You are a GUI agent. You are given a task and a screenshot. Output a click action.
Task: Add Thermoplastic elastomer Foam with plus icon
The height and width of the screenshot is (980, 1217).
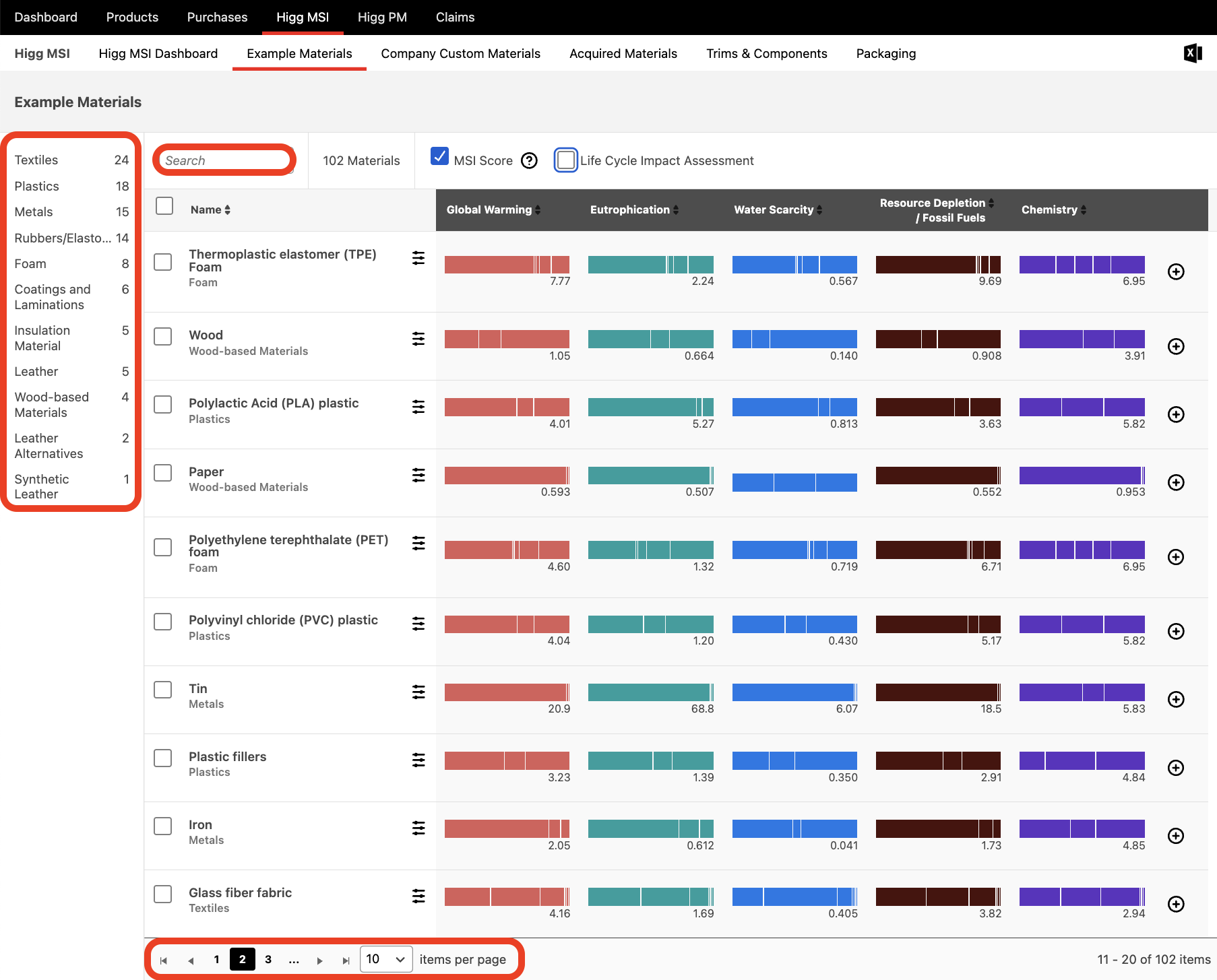(x=1176, y=271)
